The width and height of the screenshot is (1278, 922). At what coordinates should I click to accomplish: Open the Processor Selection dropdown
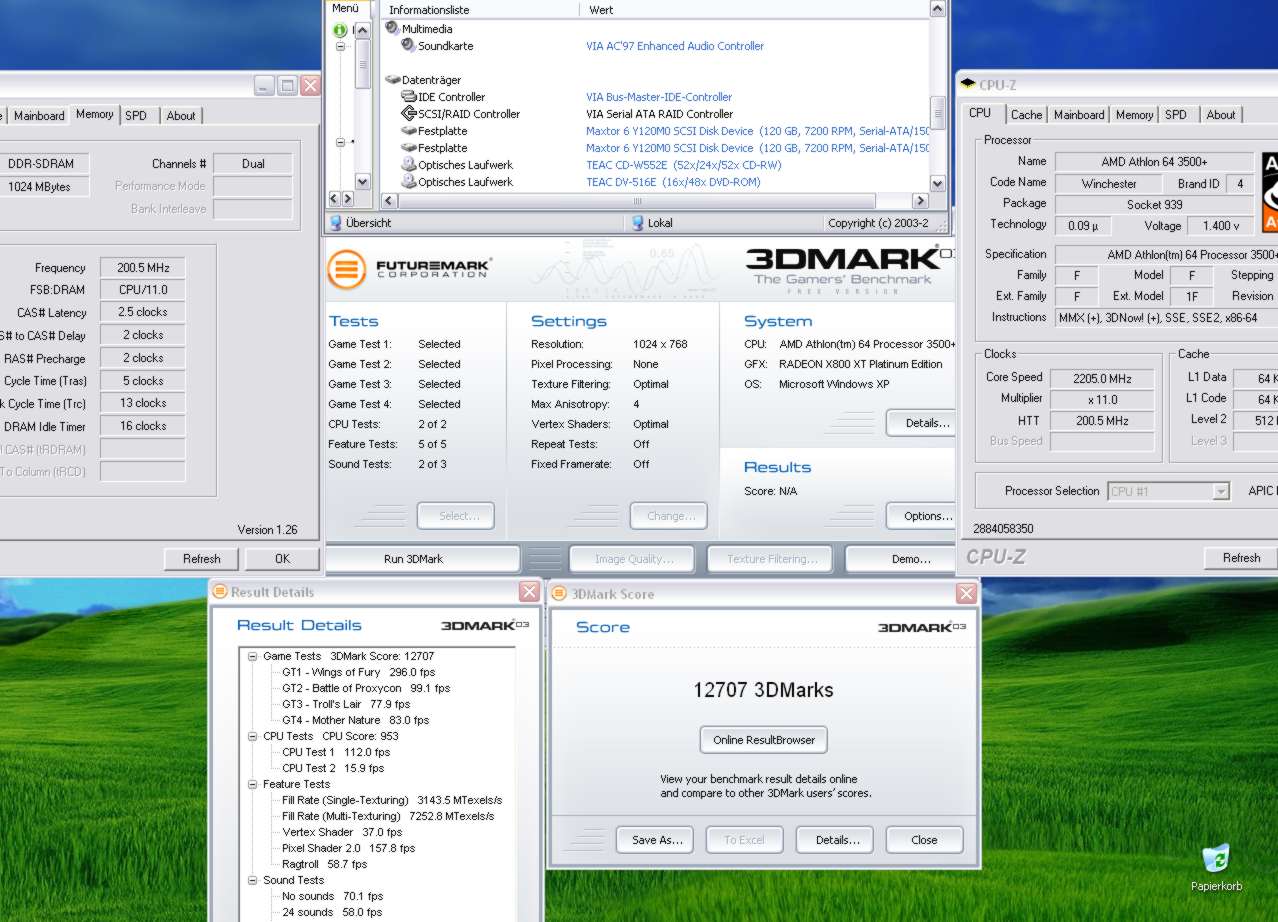1220,491
